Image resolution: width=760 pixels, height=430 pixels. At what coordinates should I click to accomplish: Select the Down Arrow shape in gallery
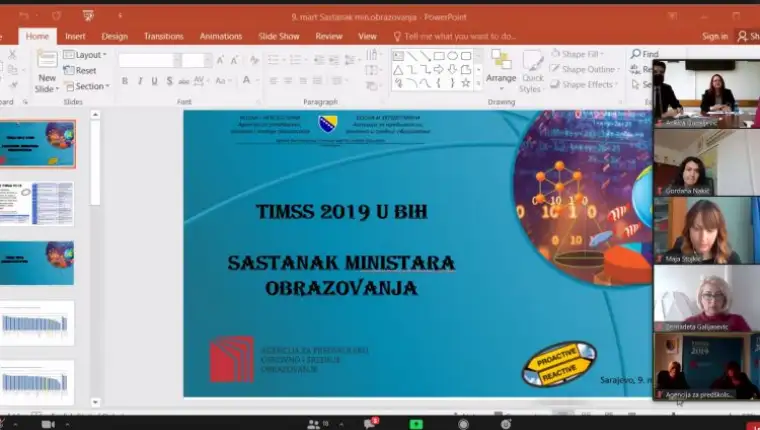click(452, 70)
